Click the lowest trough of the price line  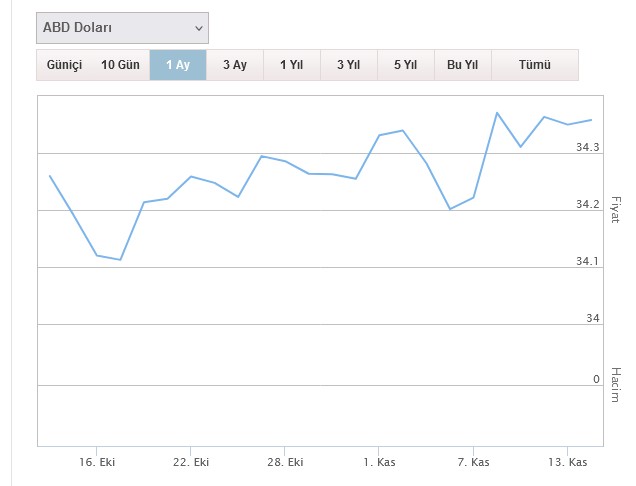pos(120,260)
